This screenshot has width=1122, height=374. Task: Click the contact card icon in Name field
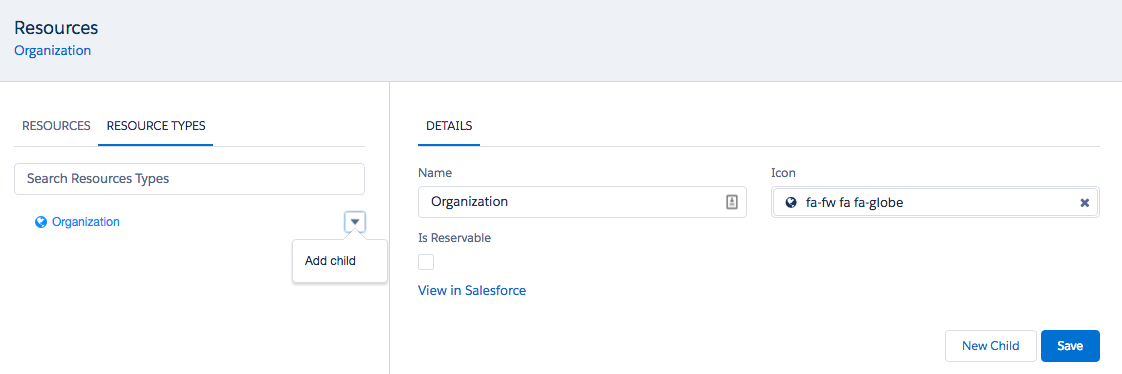(x=732, y=202)
